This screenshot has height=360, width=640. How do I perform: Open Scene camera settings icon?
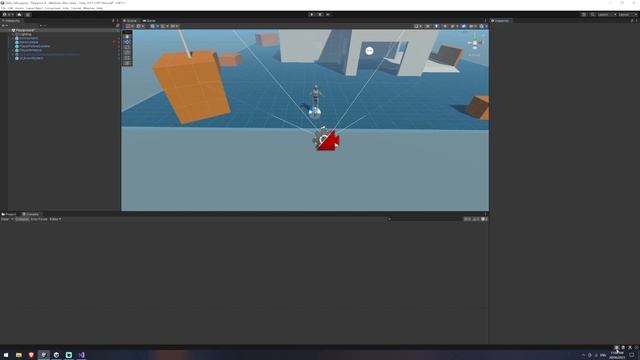point(471,26)
